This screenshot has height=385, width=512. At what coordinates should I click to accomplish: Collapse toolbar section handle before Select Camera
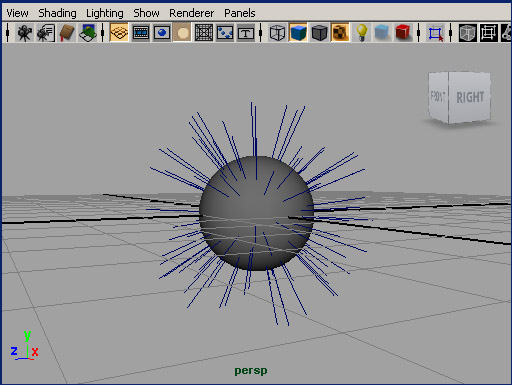tap(8, 33)
